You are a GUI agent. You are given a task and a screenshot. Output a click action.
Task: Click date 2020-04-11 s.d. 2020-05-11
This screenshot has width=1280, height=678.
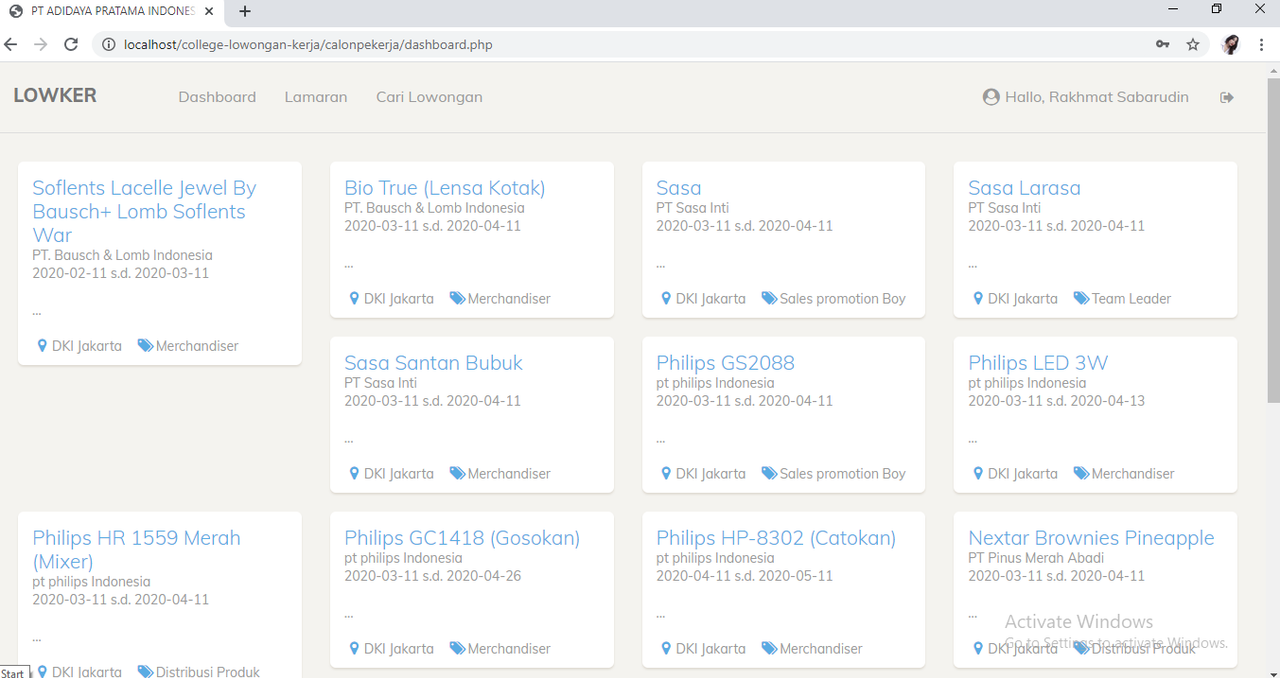click(x=744, y=576)
